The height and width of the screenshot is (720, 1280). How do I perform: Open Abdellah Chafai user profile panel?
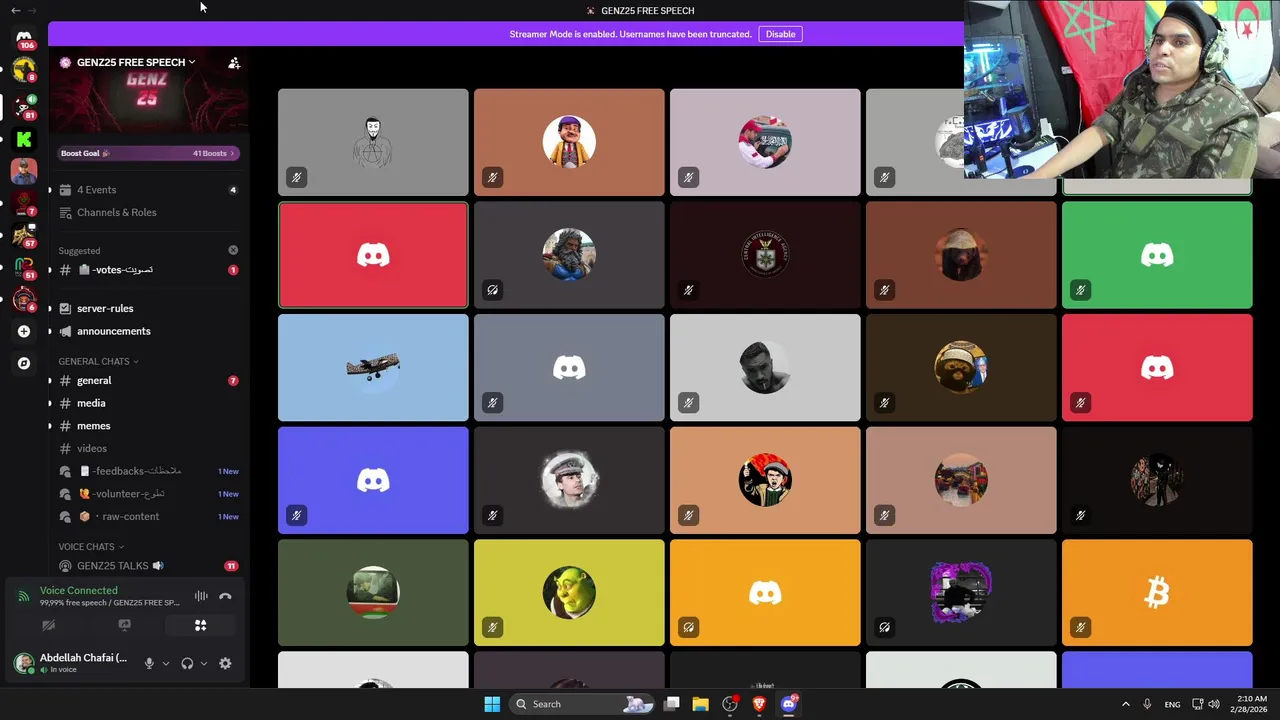click(x=72, y=663)
